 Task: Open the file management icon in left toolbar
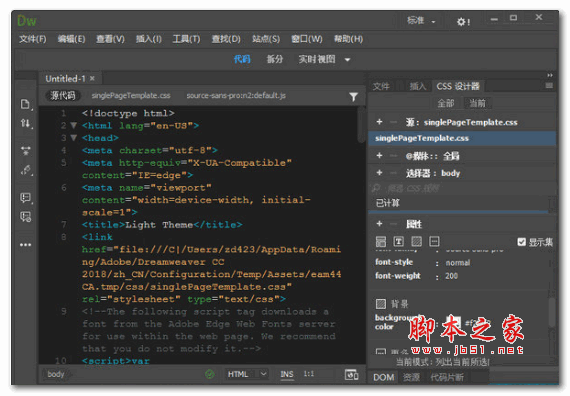point(25,104)
